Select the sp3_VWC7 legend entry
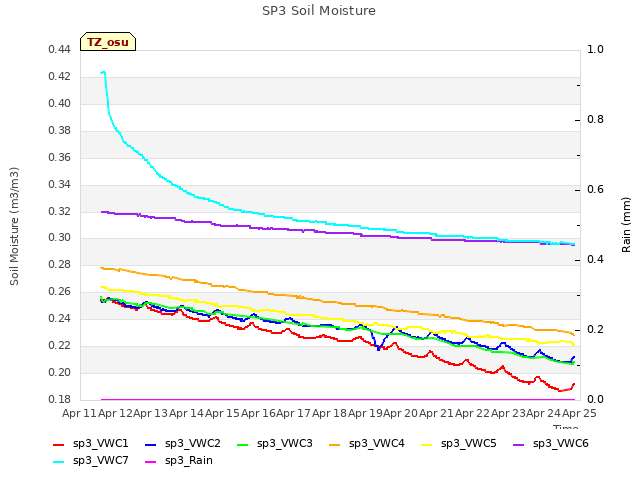This screenshot has height=480, width=640. 91,461
